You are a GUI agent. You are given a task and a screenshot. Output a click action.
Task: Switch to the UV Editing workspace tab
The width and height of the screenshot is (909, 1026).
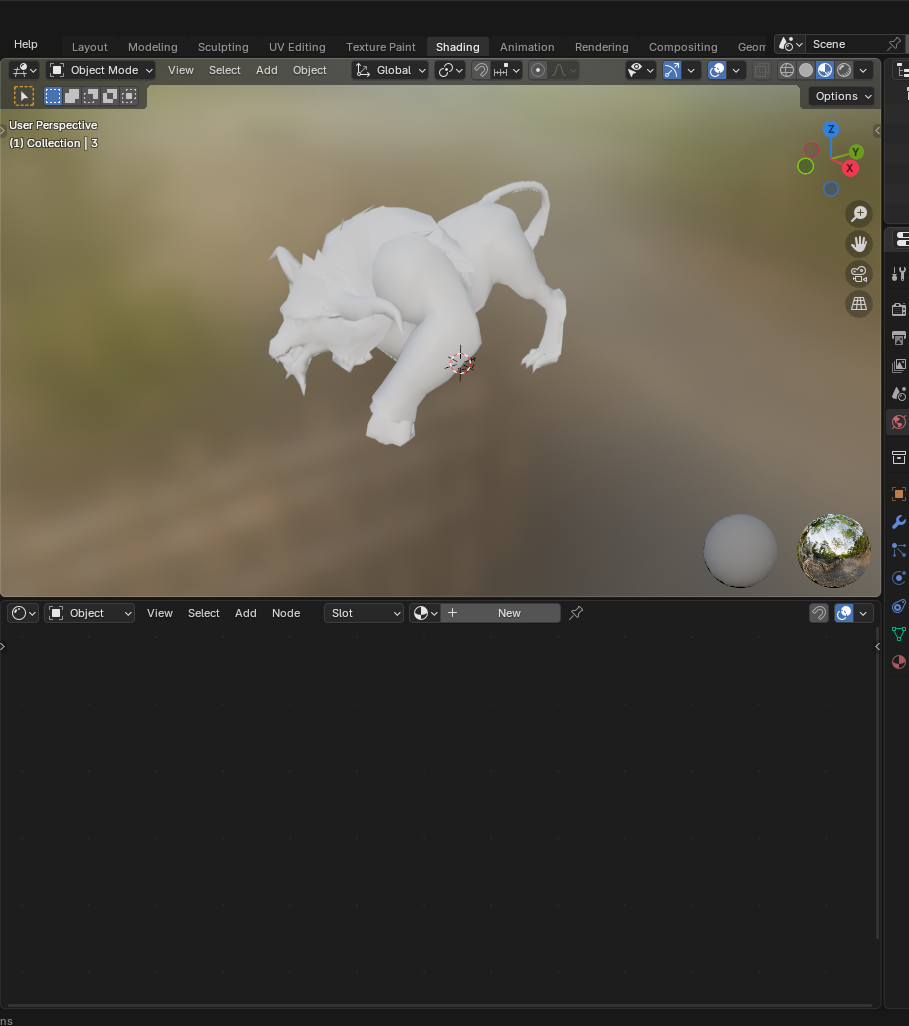coord(297,47)
